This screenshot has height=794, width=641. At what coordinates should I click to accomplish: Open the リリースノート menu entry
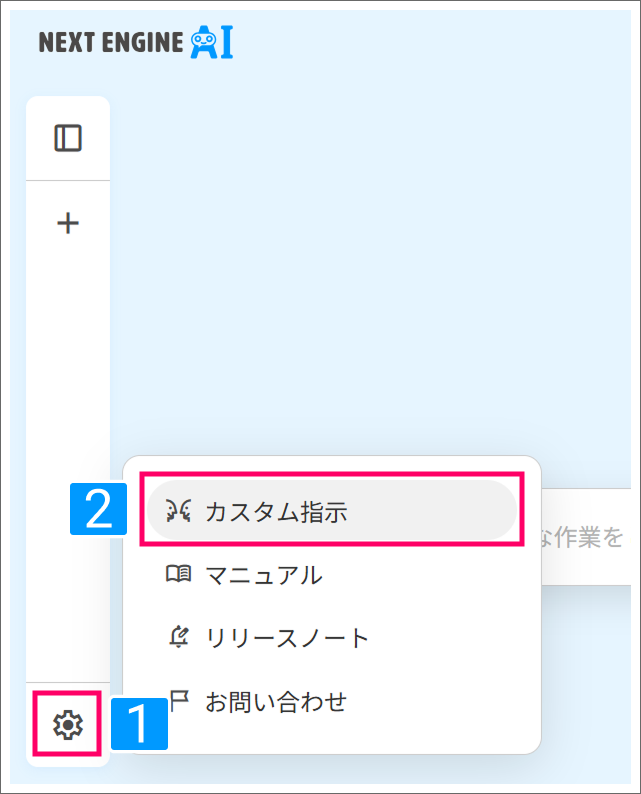coord(287,638)
